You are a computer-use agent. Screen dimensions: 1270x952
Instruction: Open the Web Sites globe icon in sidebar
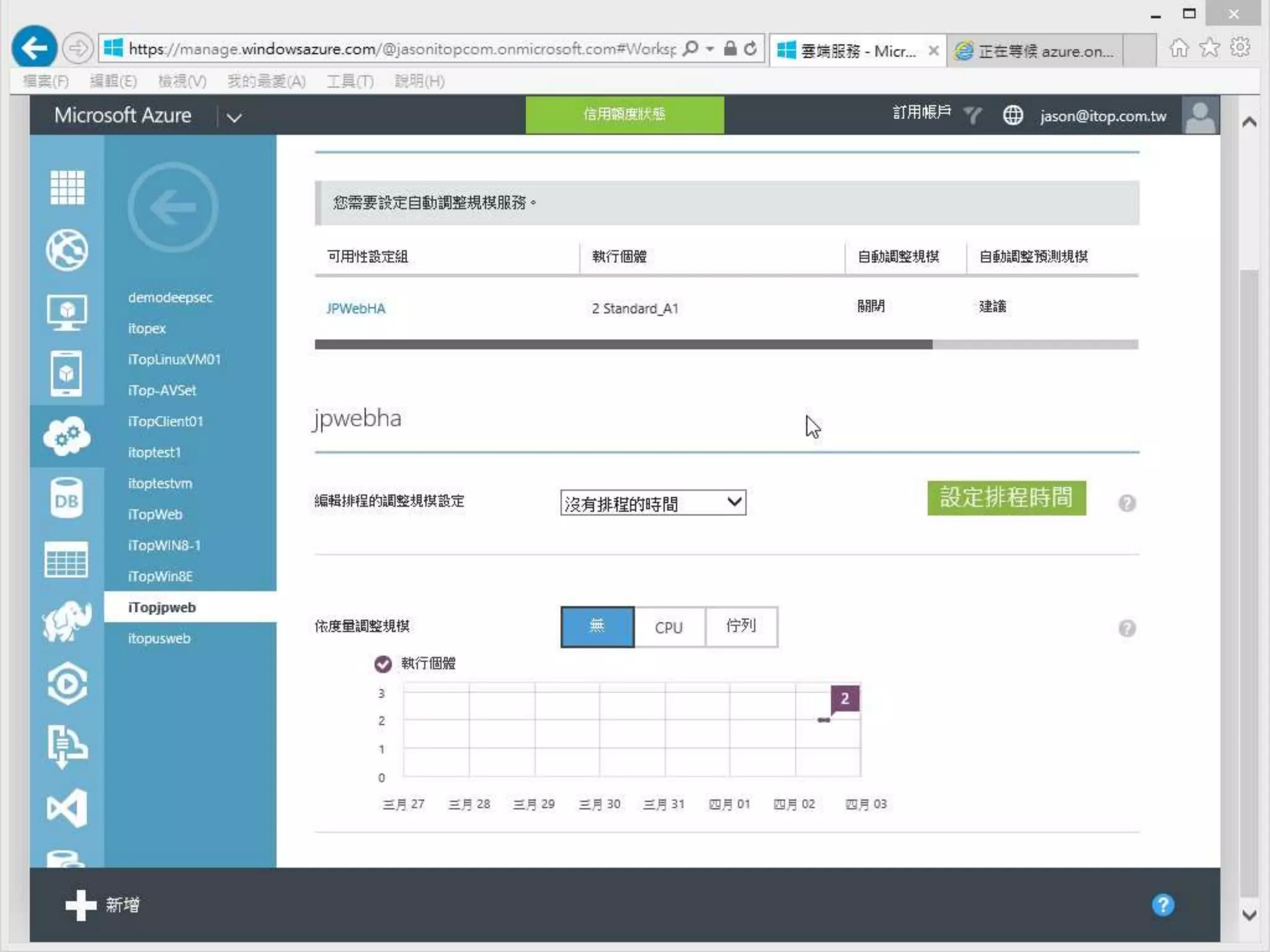(67, 250)
